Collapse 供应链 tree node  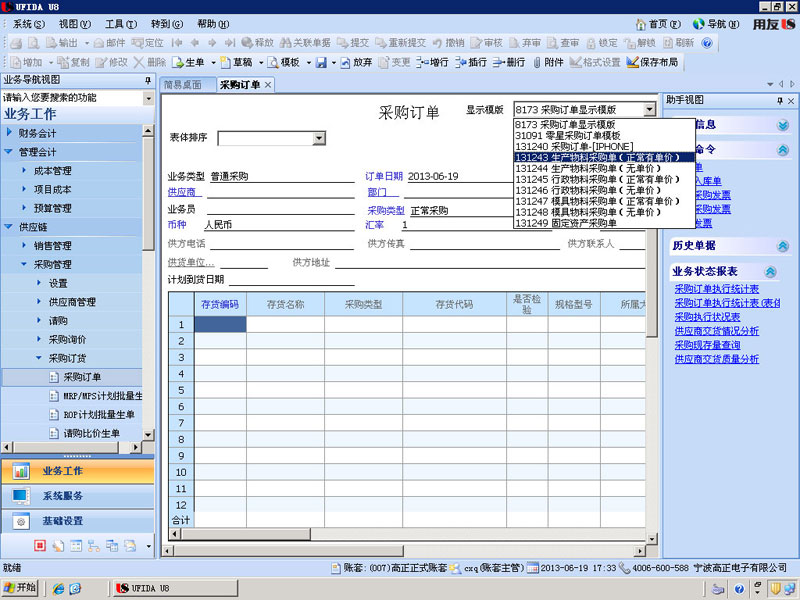[9, 227]
